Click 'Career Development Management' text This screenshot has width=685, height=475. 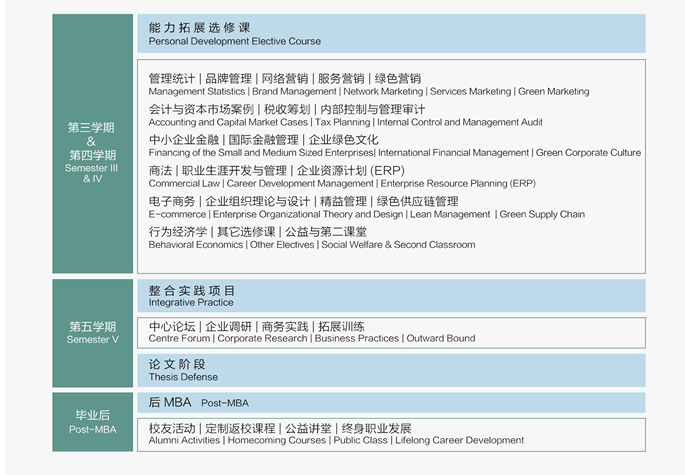click(300, 184)
